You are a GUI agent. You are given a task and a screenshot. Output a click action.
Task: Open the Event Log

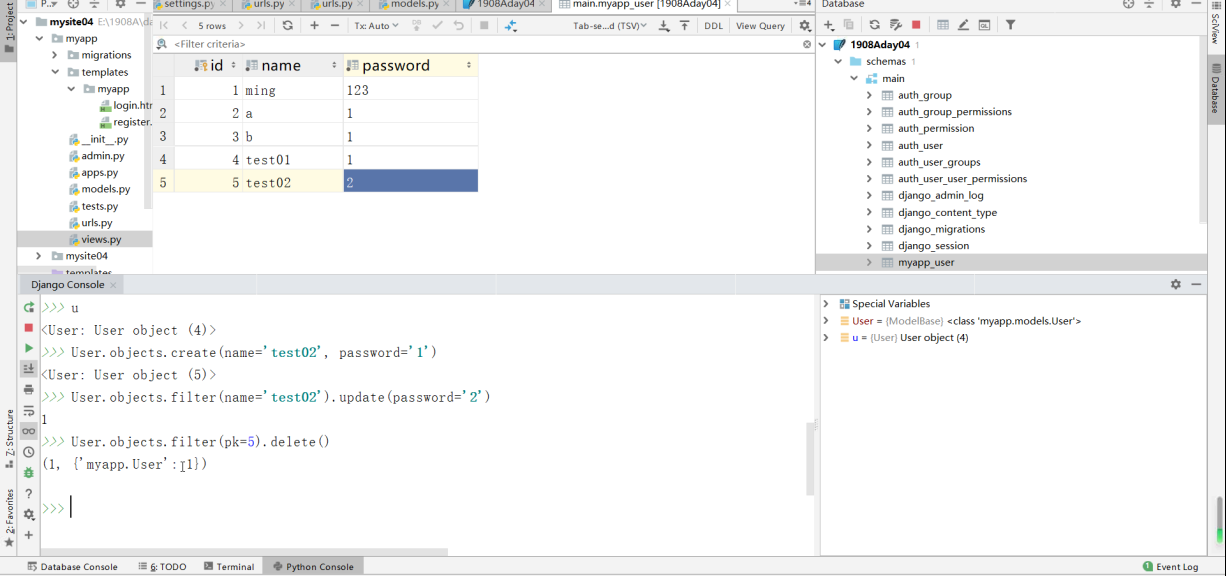point(1170,567)
